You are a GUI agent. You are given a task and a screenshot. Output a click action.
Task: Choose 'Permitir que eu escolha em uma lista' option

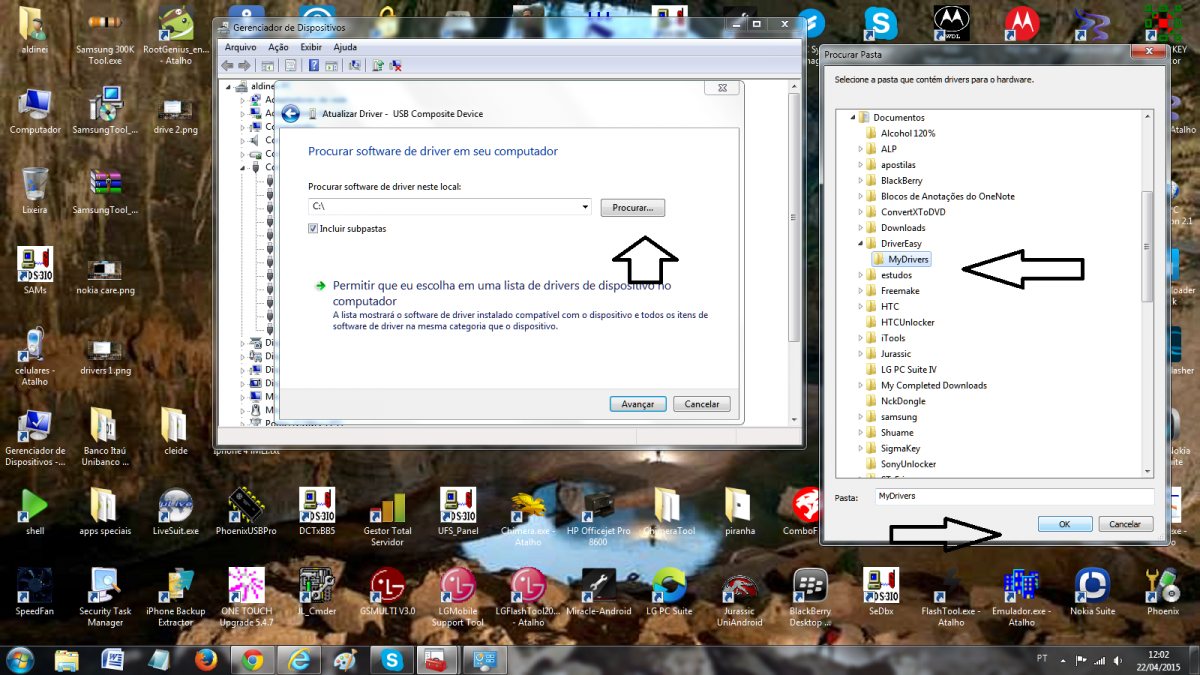[x=501, y=292]
